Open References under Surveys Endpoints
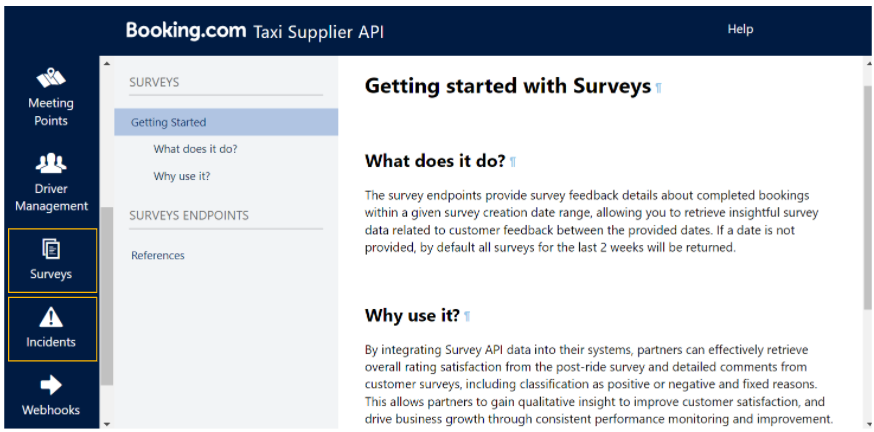The image size is (874, 432). (158, 255)
